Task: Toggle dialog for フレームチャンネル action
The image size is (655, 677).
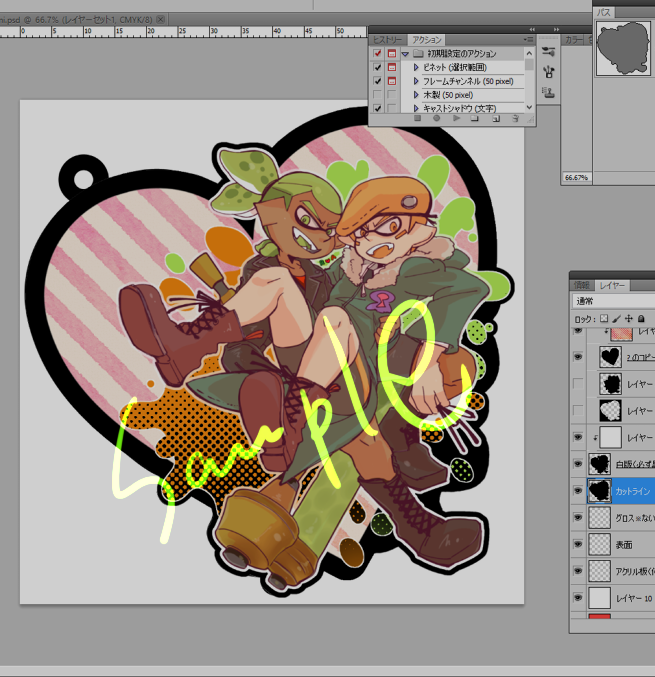Action: coord(392,81)
